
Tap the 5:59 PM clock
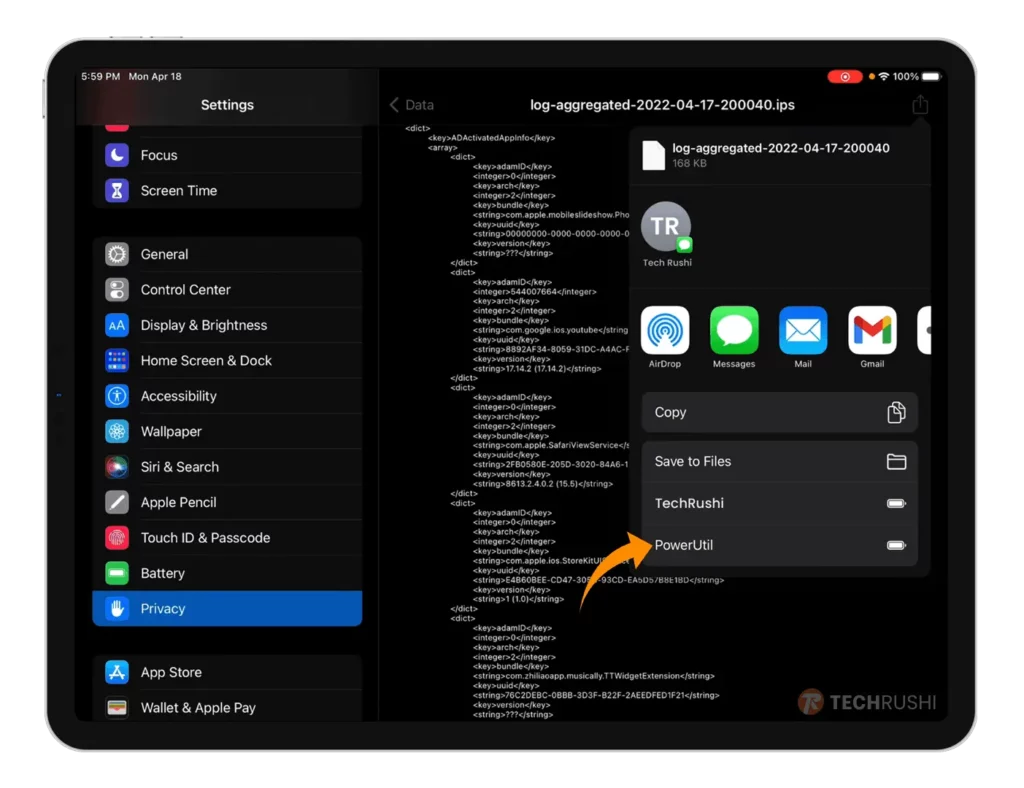coord(101,76)
